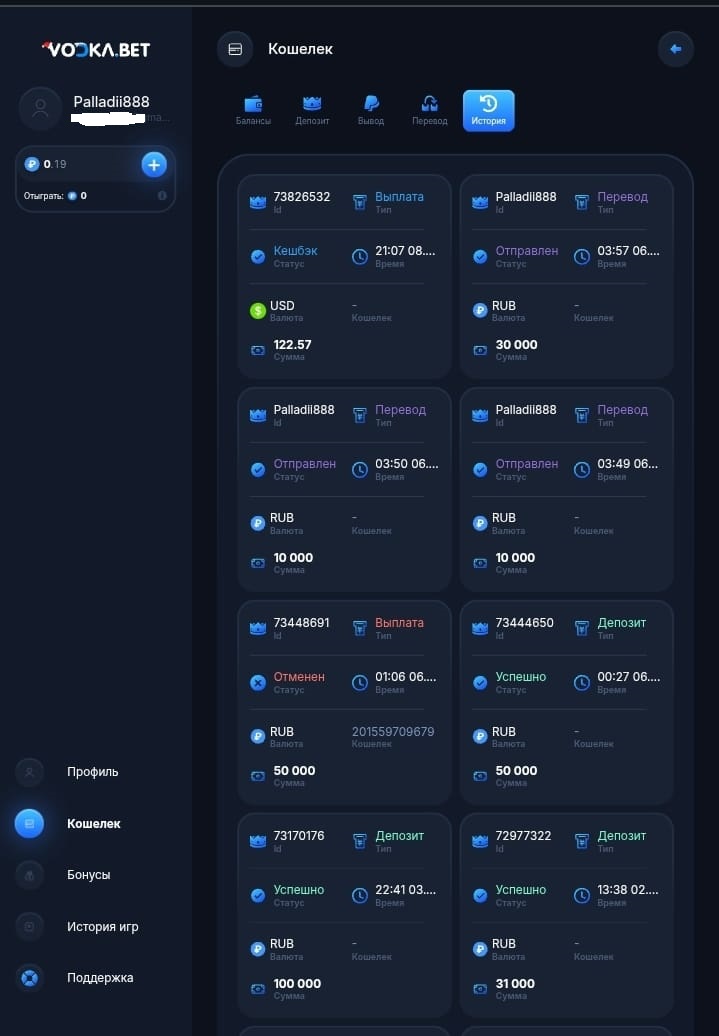
Task: Click the clock icon beside 22:41
Action: pyautogui.click(x=360, y=895)
